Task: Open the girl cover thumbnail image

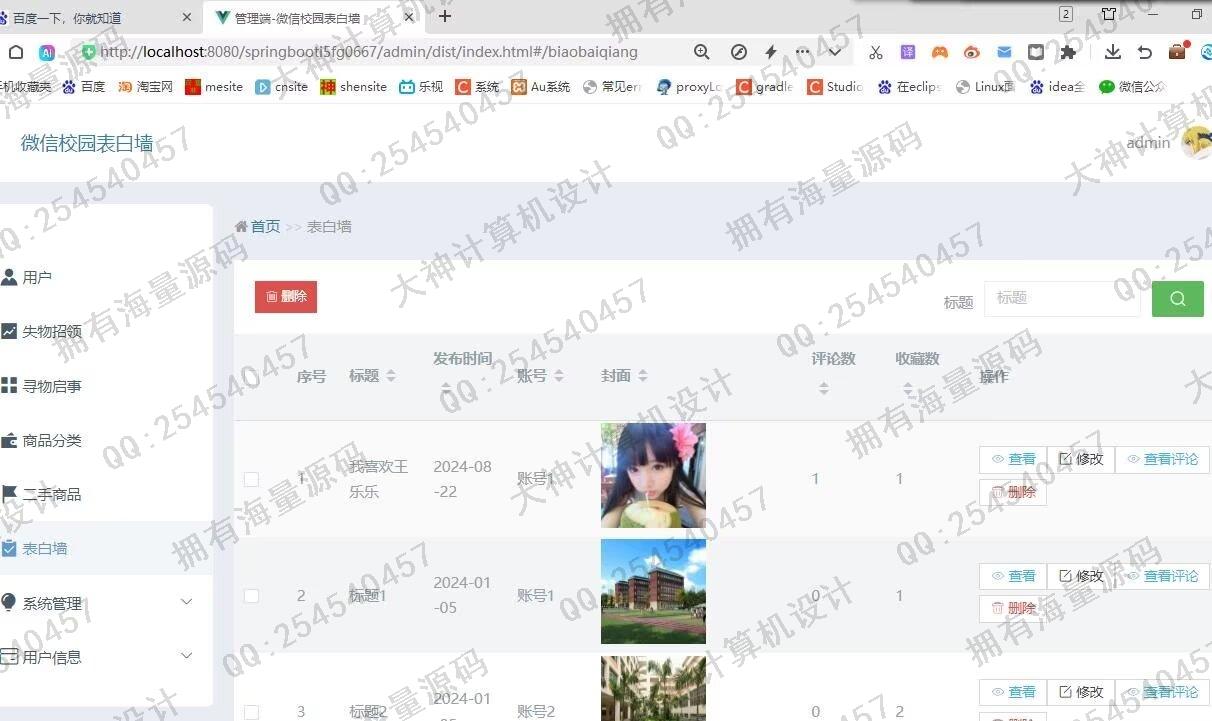Action: (x=653, y=475)
